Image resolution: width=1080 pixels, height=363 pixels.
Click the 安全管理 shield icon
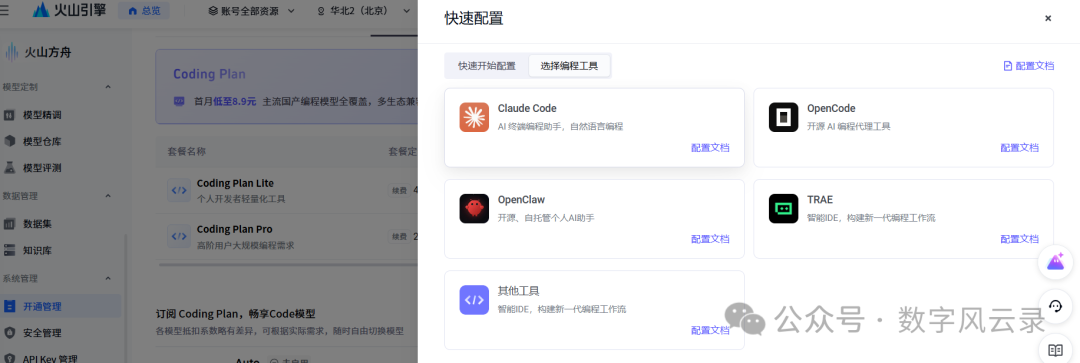[10, 333]
